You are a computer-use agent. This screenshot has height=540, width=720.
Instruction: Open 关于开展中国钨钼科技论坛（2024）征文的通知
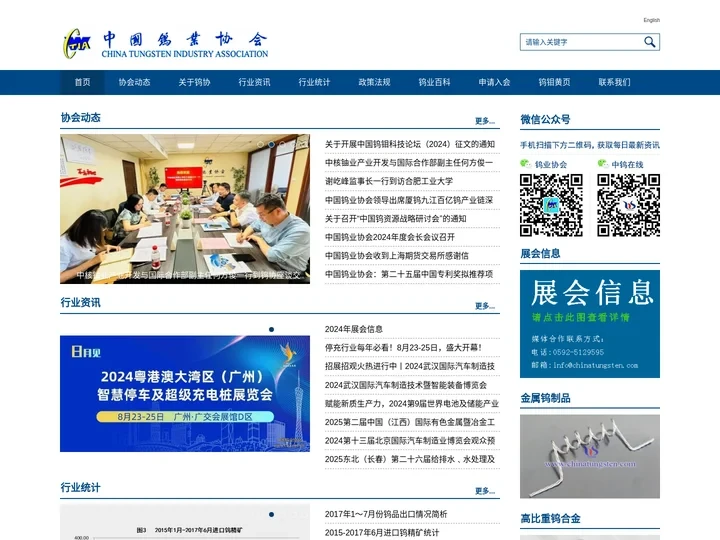click(410, 144)
